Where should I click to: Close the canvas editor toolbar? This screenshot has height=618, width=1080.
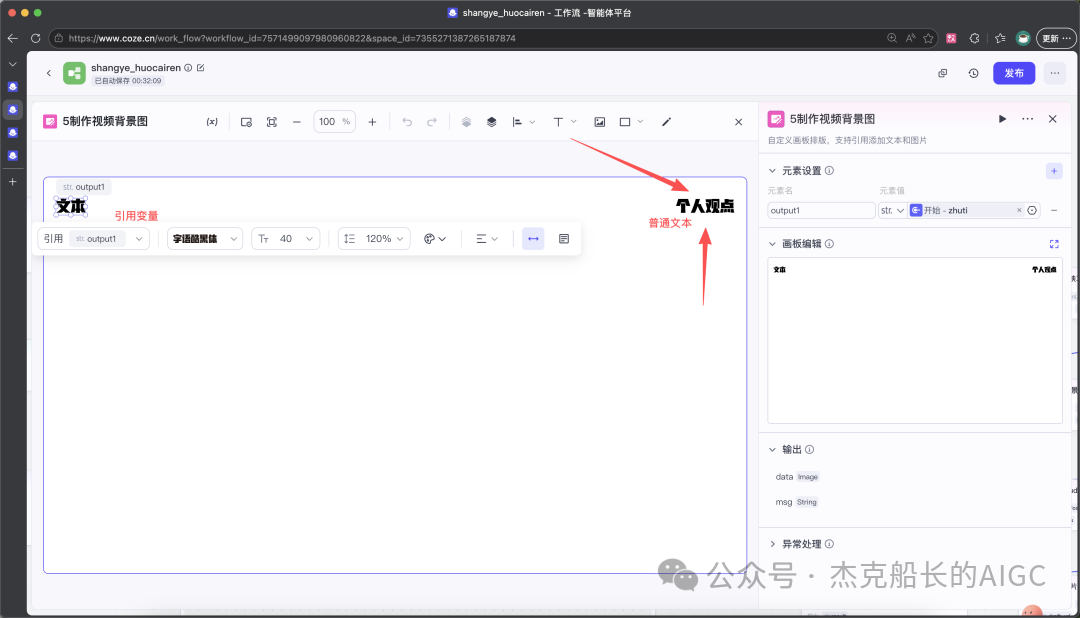[738, 122]
